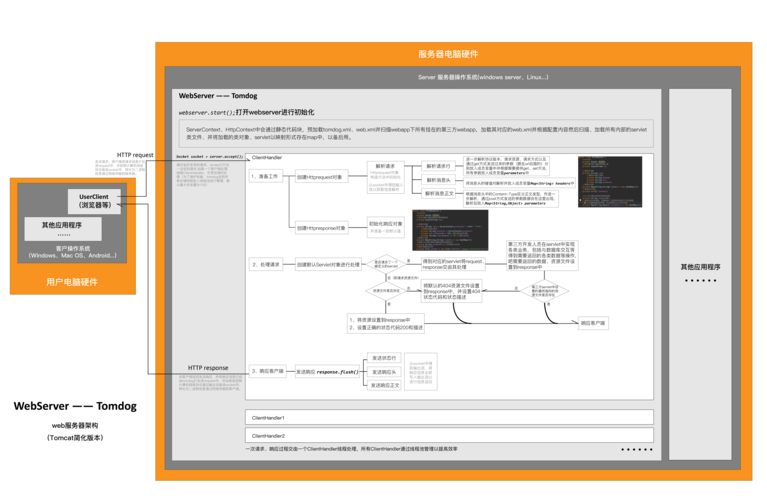Click the third-party servlet decision diamond on the right
This screenshot has width=767, height=500.
545,291
